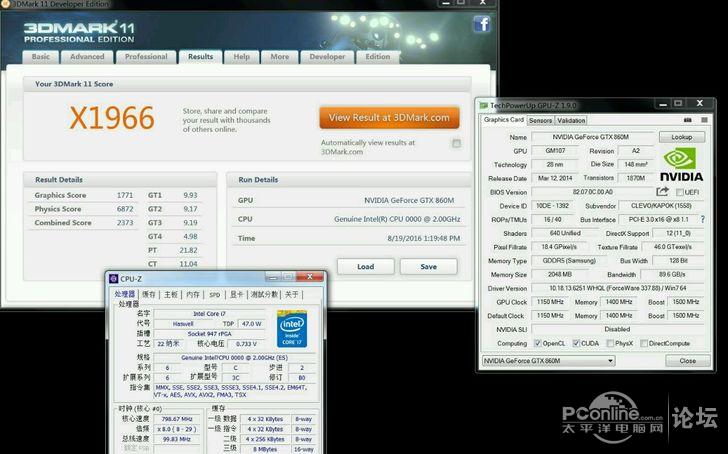The image size is (728, 454).
Task: Click Physics Score value 6872
Action: tap(124, 209)
